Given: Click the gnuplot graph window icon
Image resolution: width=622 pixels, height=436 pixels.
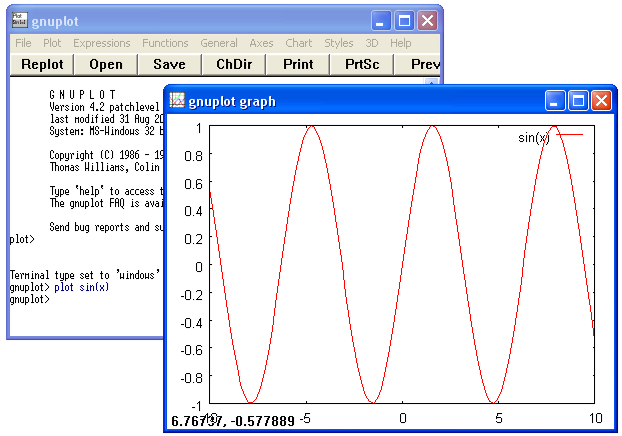Looking at the screenshot, I should point(177,100).
